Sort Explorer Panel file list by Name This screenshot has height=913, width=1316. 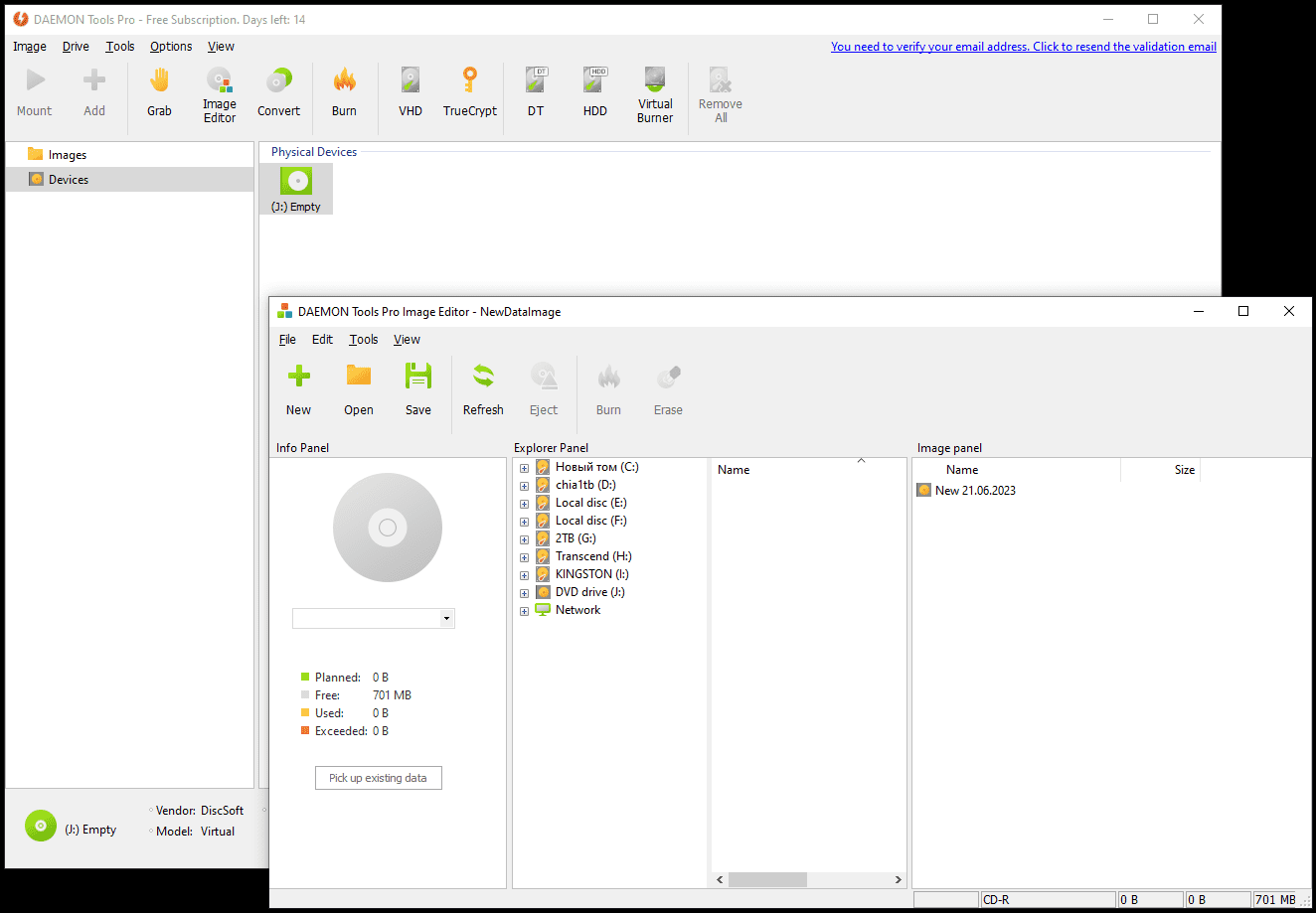(x=734, y=470)
